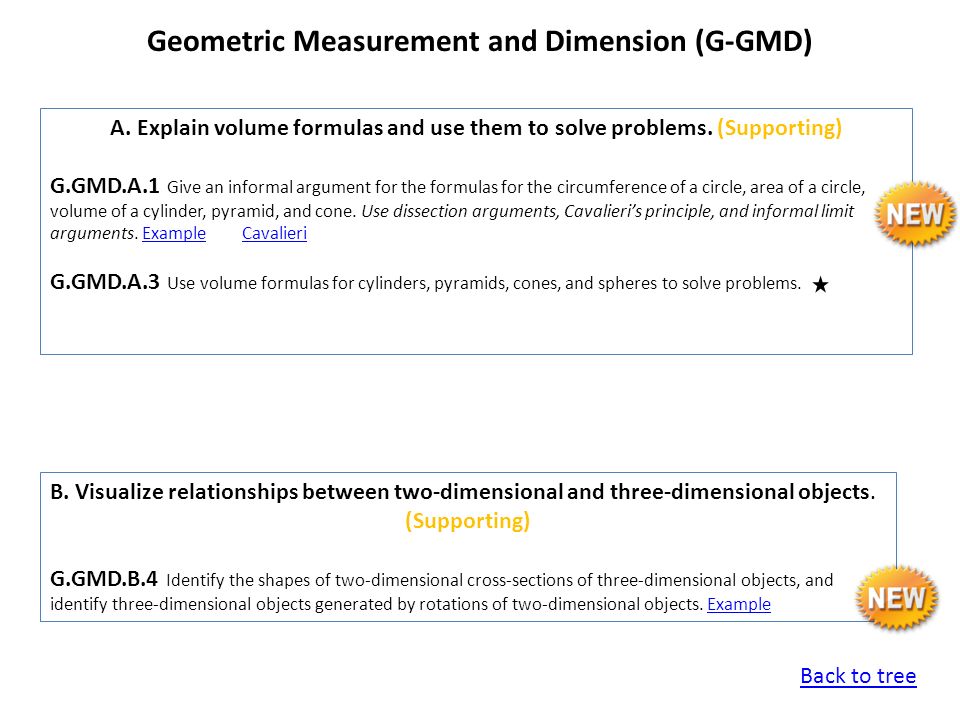Image resolution: width=960 pixels, height=720 pixels.
Task: Click the "Identify the shapes of two-dimensional cross-sections" text
Action: 500,580
